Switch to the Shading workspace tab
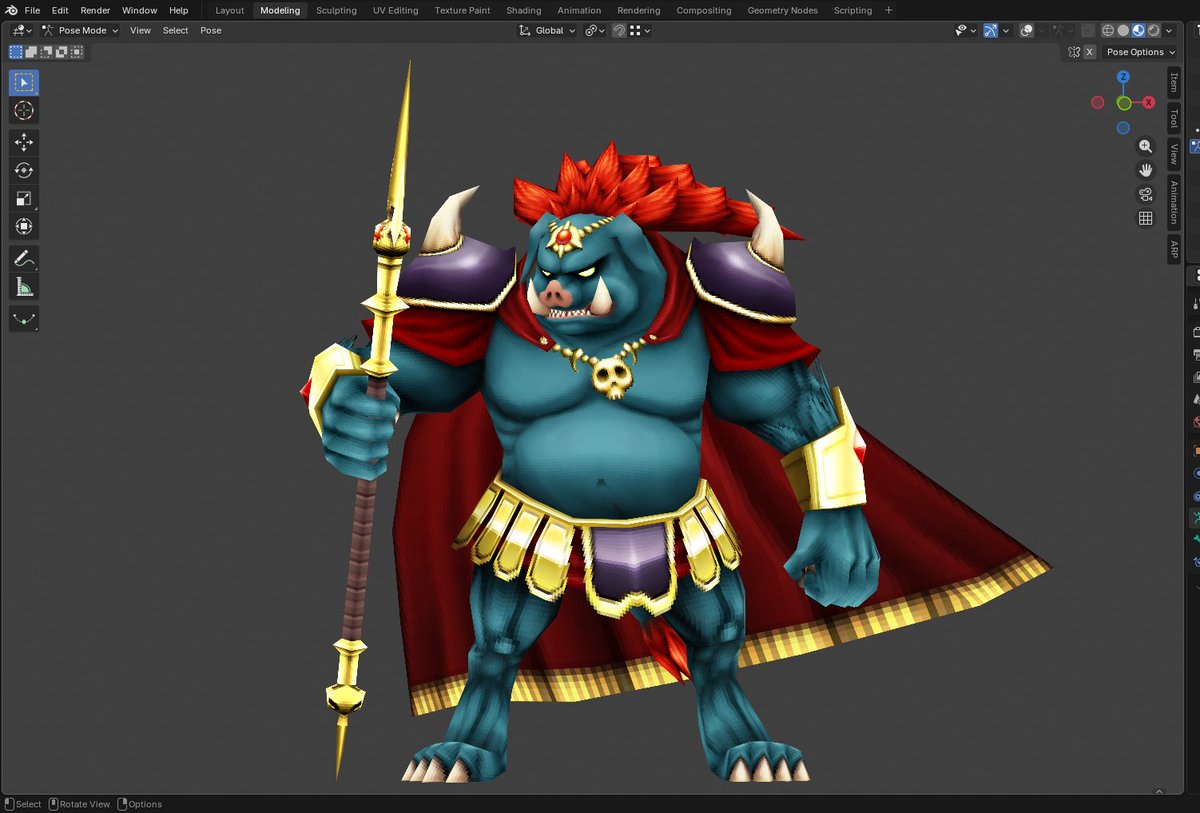This screenshot has width=1200, height=813. (523, 10)
